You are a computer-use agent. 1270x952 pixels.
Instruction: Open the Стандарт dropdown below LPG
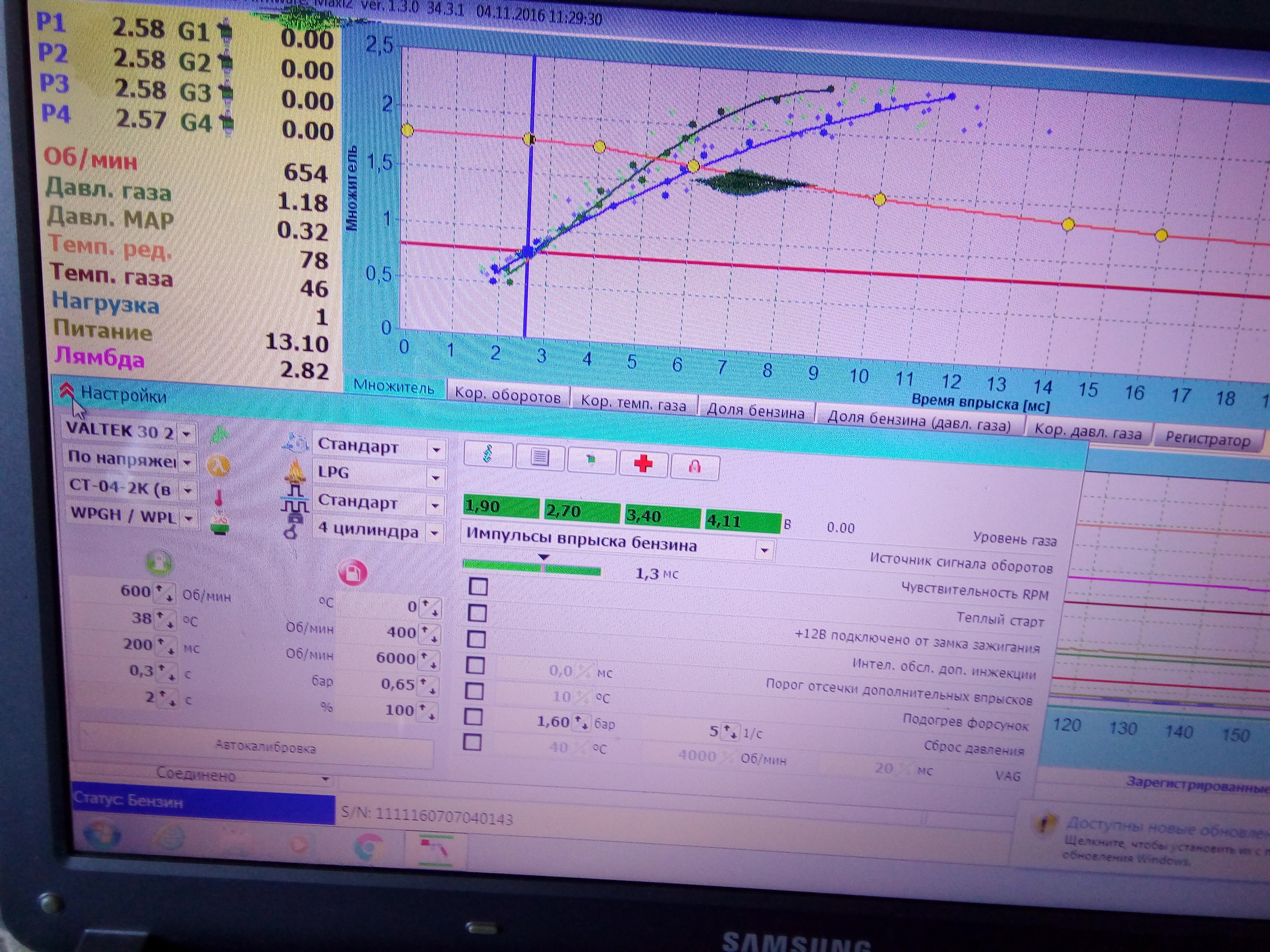point(435,506)
